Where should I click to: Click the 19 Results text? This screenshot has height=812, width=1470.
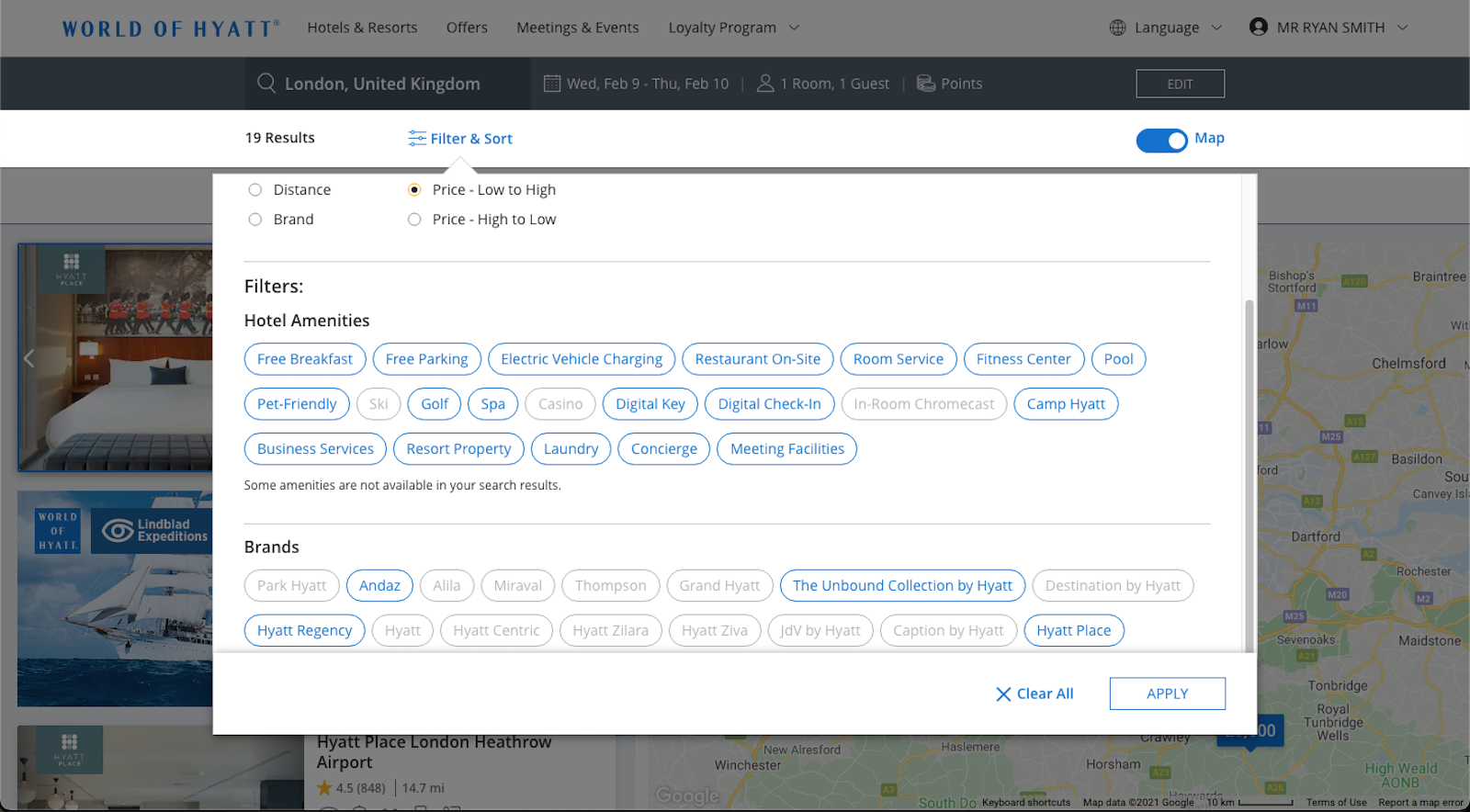280,138
